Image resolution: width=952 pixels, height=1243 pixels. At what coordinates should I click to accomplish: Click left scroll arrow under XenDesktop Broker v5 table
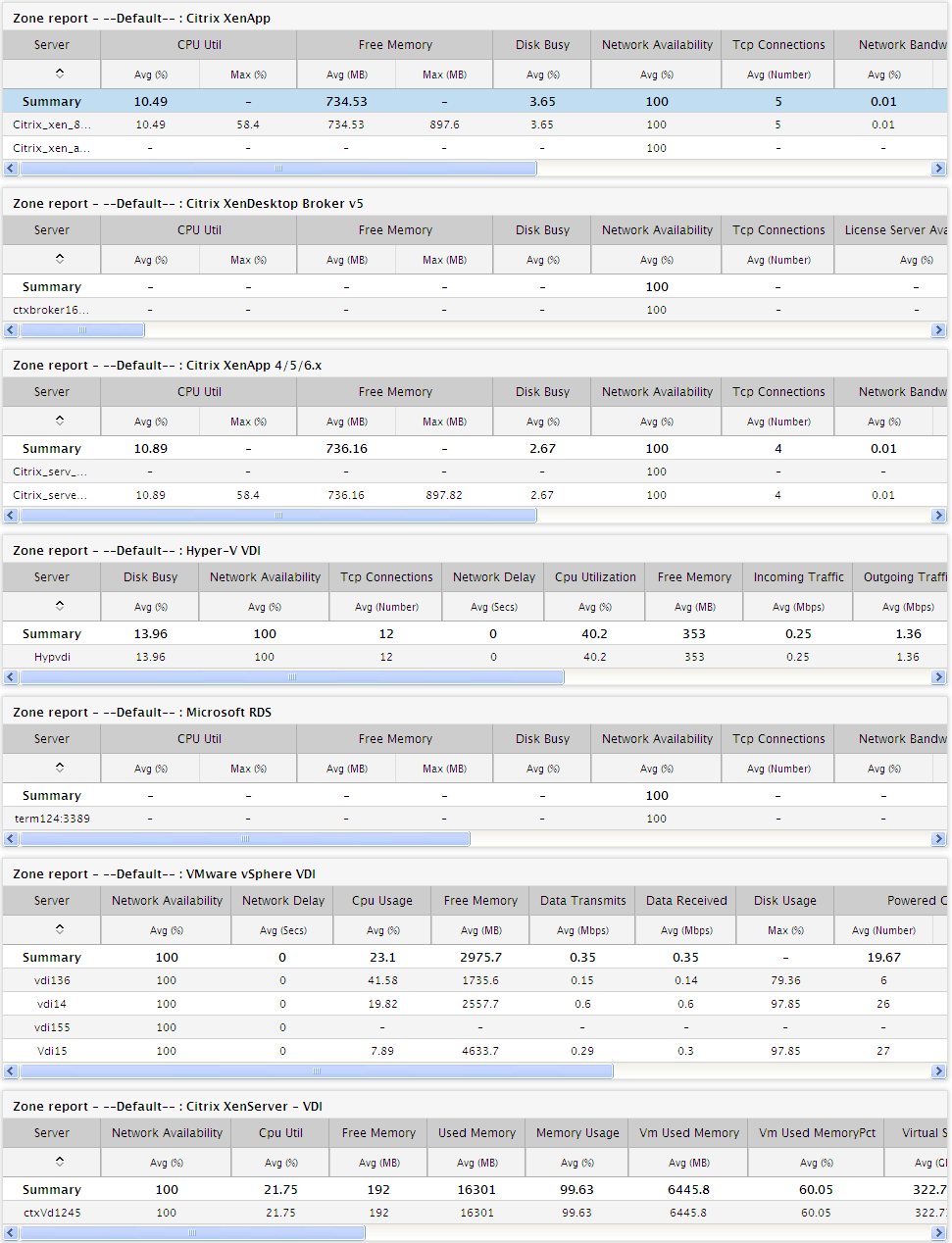tap(12, 330)
